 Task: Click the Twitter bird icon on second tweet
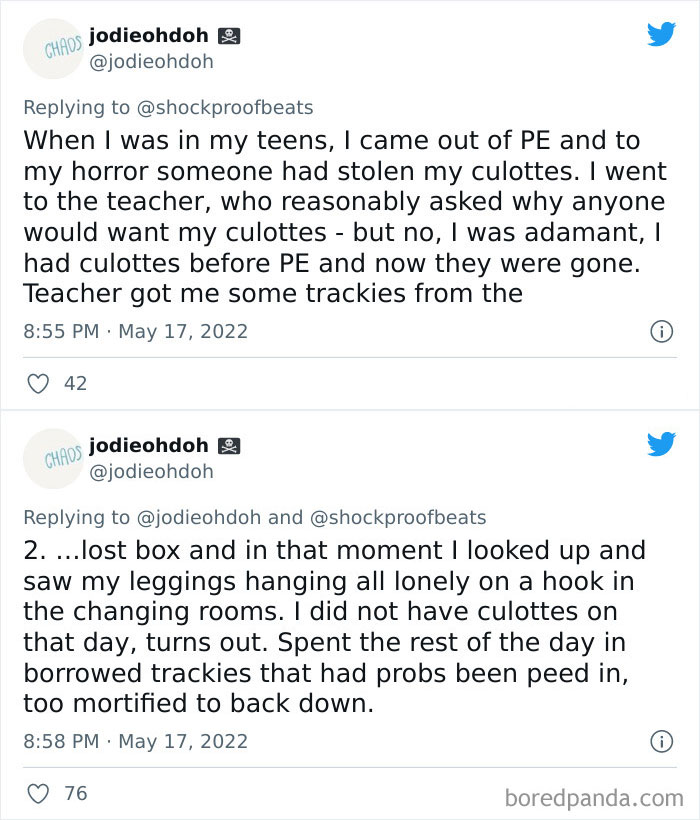click(661, 443)
